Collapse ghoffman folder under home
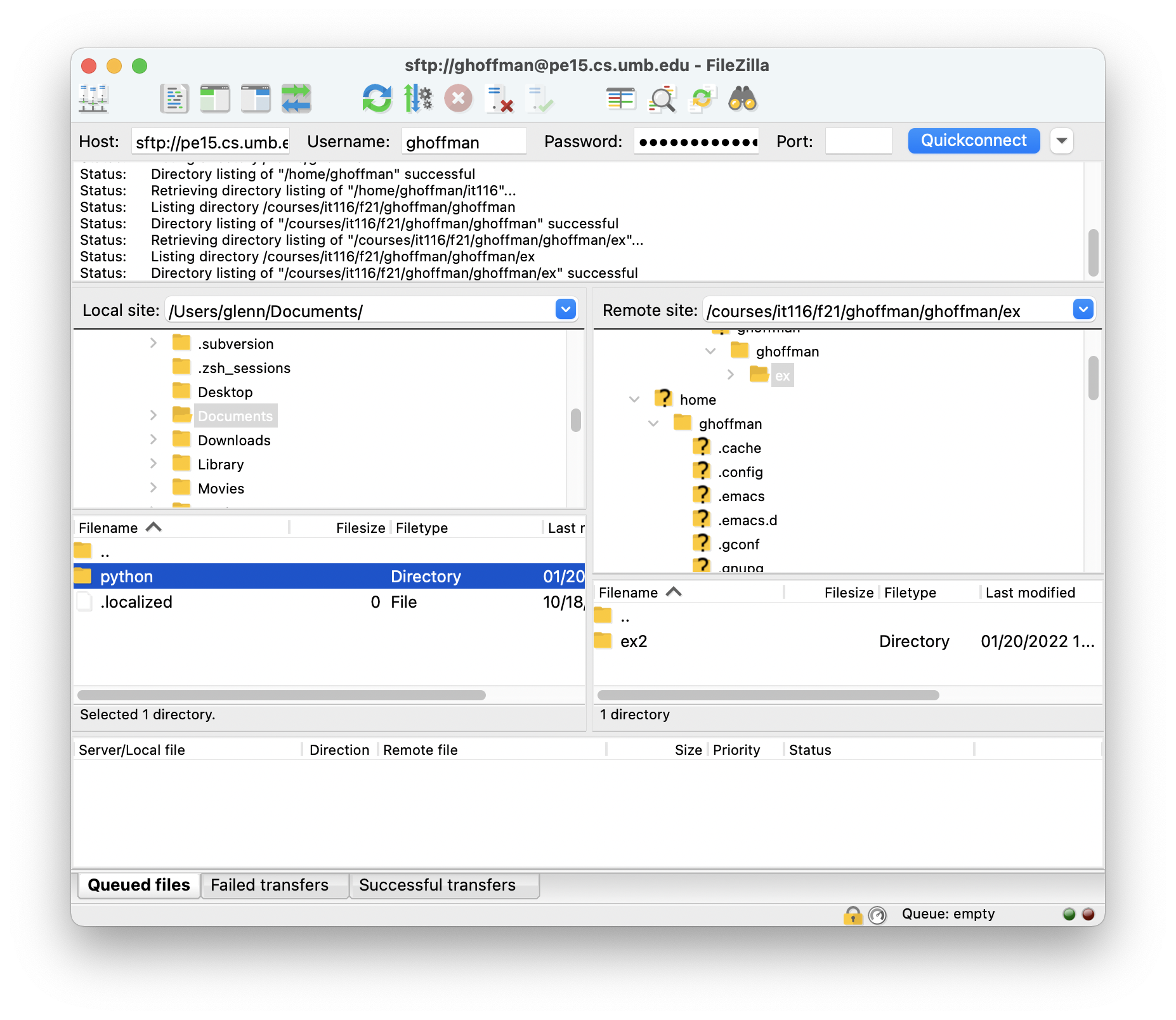The width and height of the screenshot is (1176, 1020). [x=653, y=423]
